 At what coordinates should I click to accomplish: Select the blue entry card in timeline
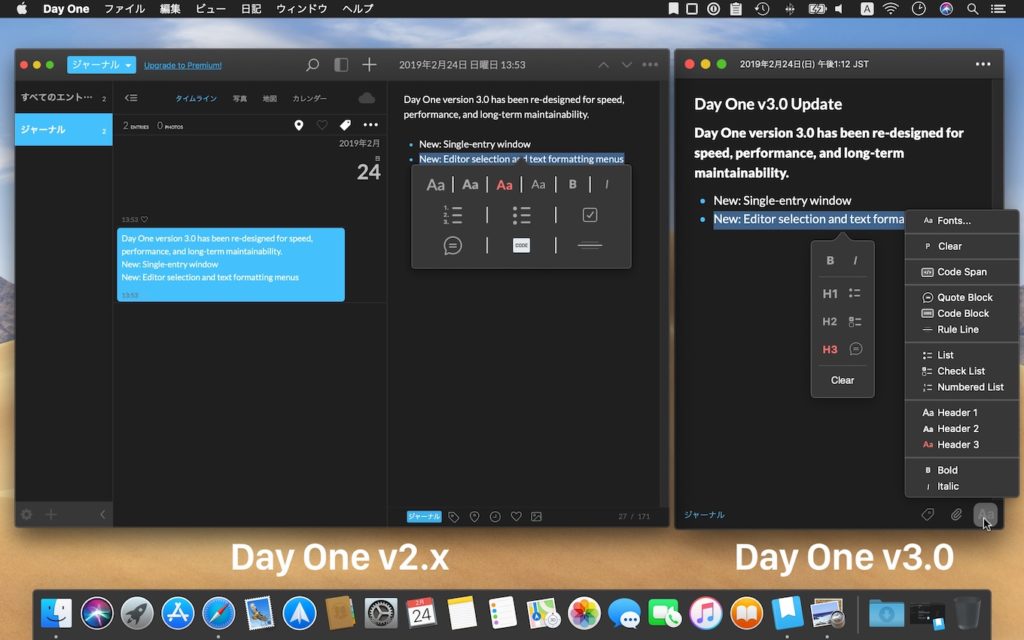(231, 264)
